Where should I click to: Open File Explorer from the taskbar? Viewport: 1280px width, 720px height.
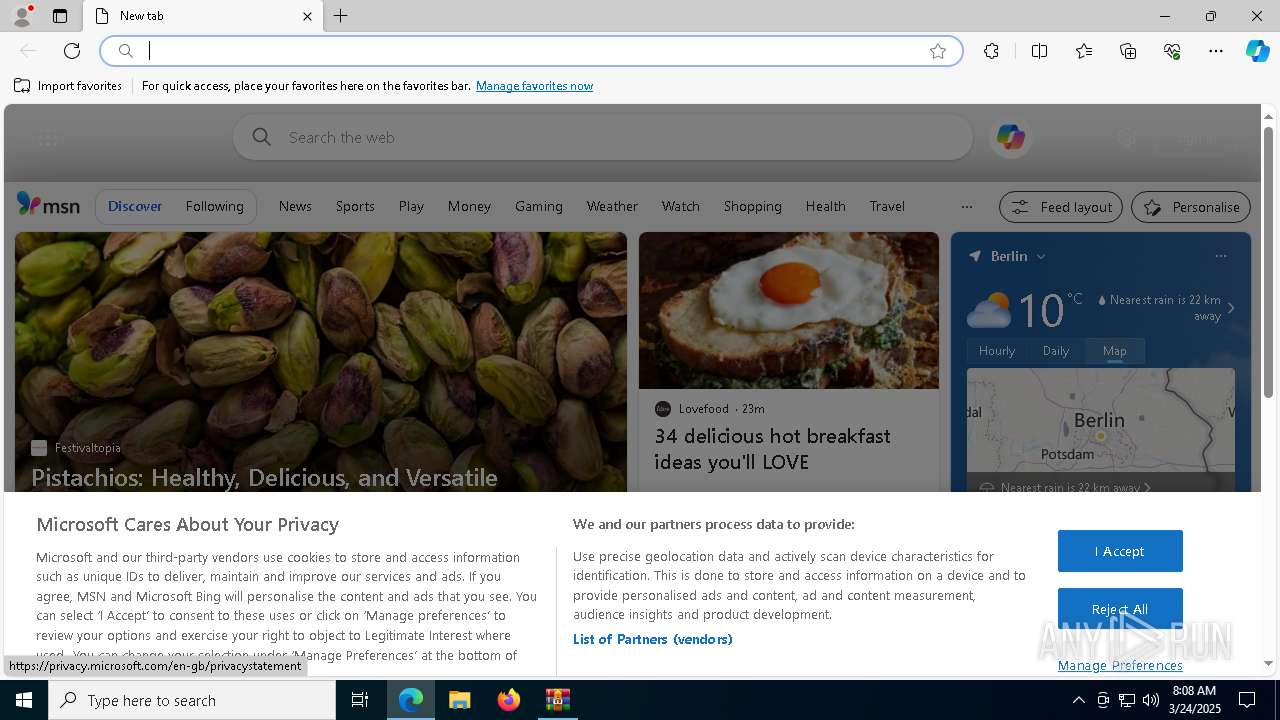459,700
